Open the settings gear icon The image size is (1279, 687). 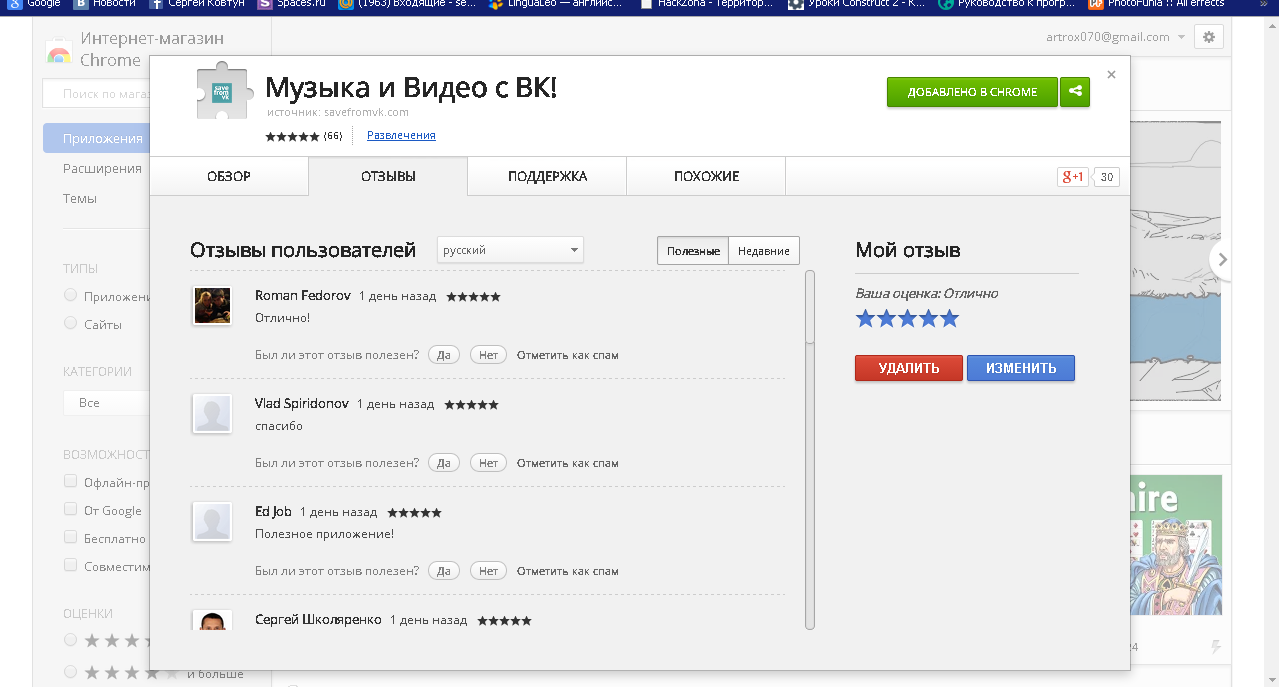pyautogui.click(x=1208, y=37)
